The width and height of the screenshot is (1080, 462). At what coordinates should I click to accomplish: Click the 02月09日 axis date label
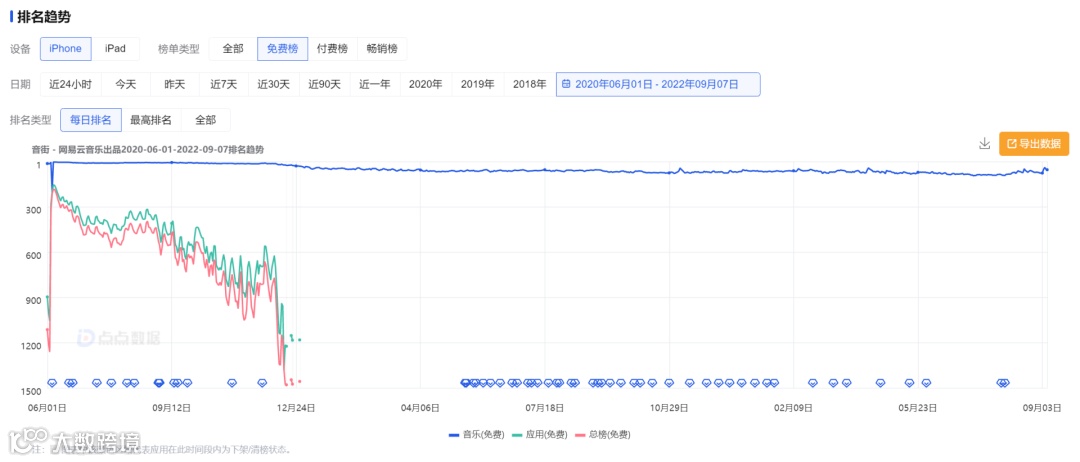pos(793,408)
